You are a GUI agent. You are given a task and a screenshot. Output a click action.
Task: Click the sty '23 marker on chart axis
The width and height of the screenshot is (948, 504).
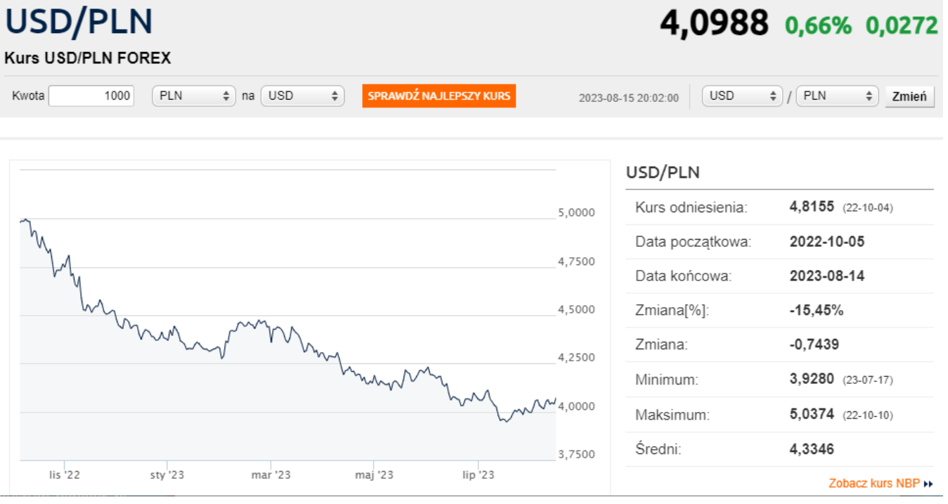coord(167,475)
